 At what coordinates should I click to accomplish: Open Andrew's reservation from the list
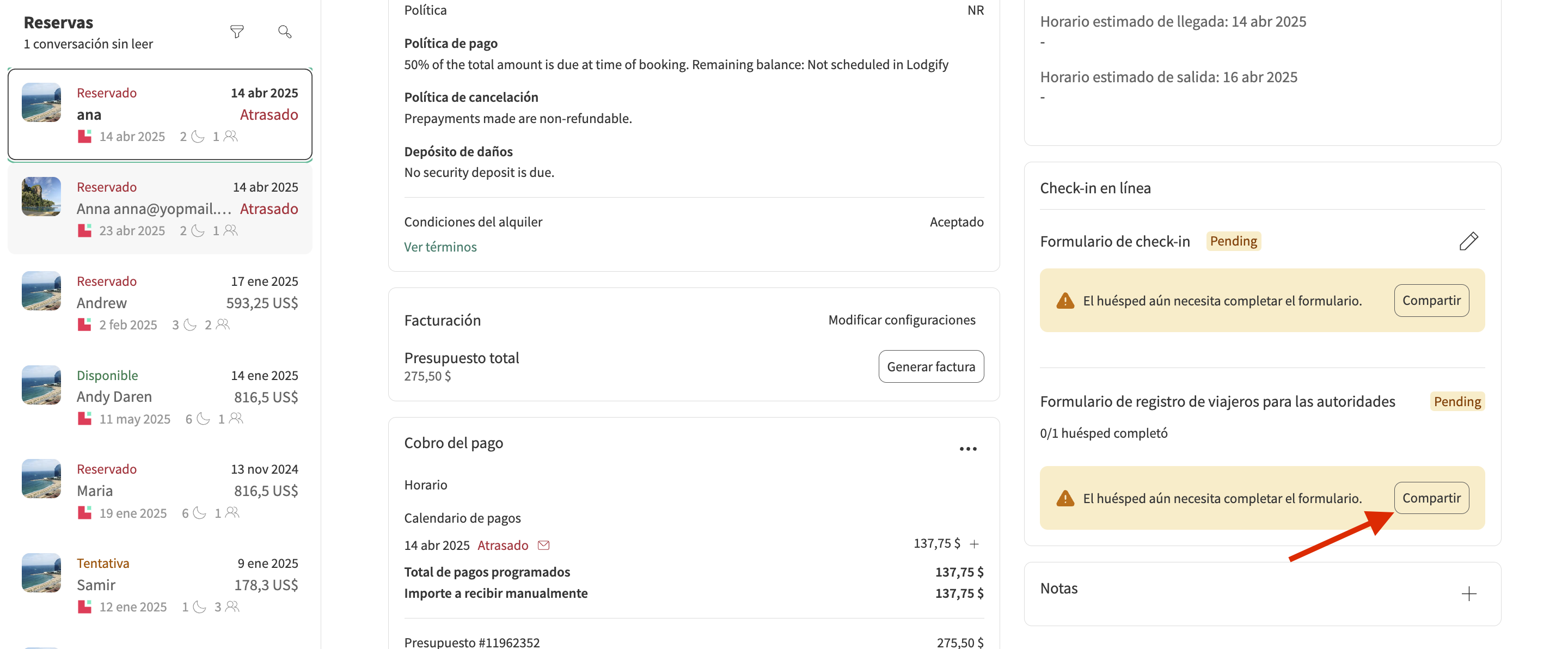160,303
